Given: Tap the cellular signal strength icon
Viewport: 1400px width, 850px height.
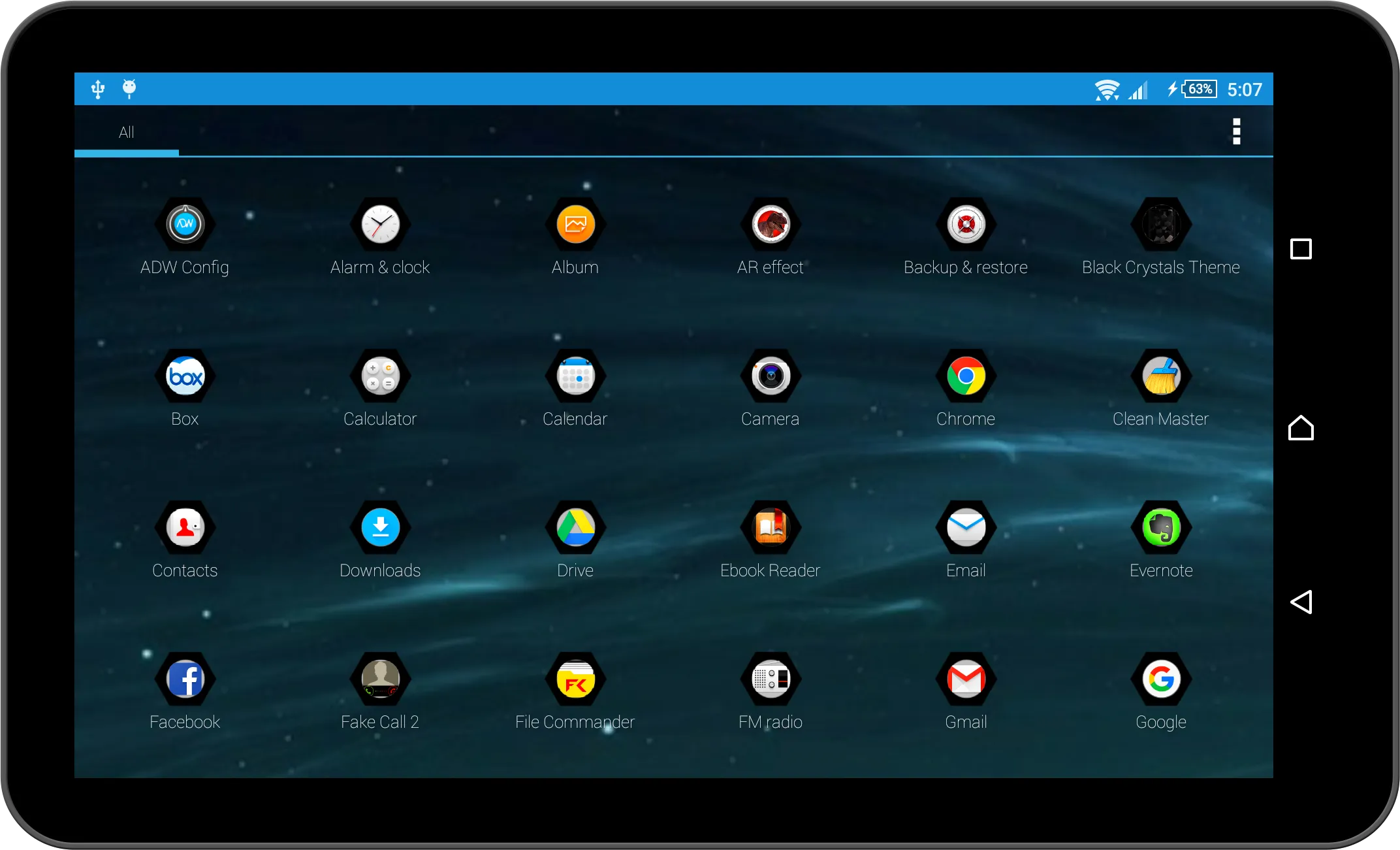Looking at the screenshot, I should [x=1138, y=90].
